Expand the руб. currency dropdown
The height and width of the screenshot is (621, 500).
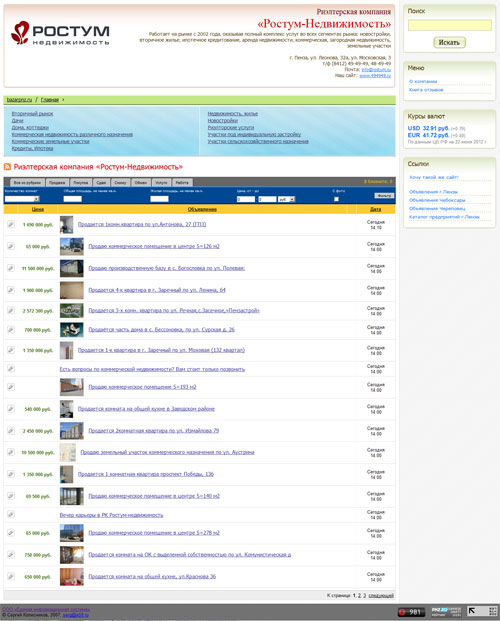[286, 199]
